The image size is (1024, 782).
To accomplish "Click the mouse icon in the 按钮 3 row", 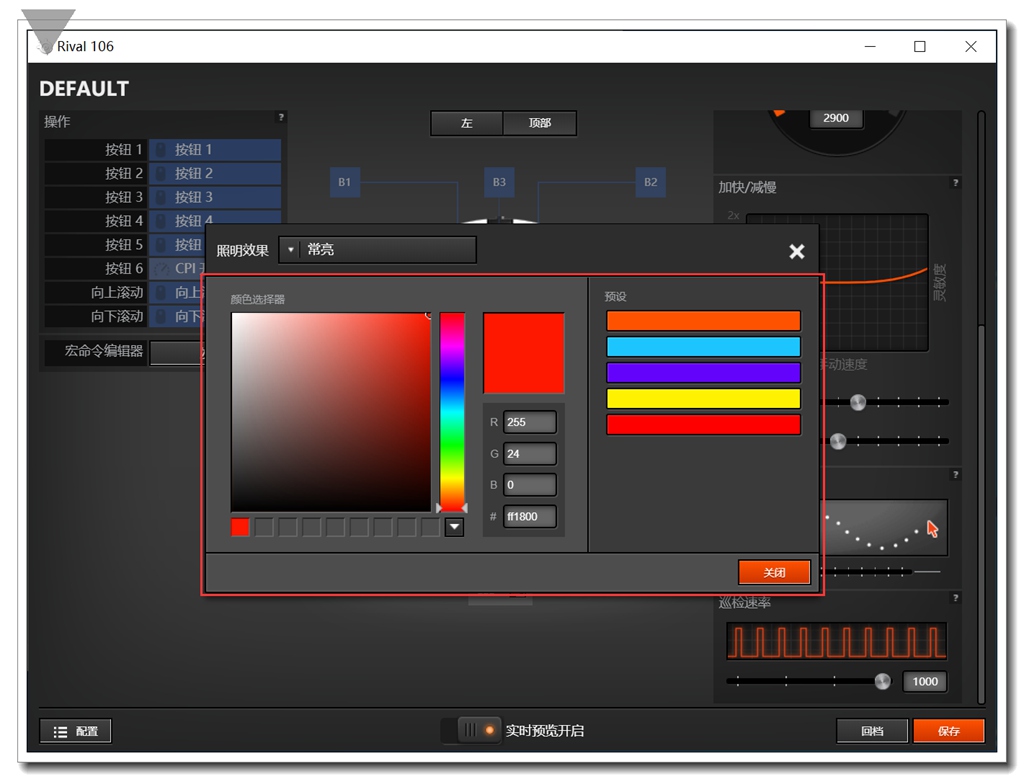I will (x=161, y=198).
